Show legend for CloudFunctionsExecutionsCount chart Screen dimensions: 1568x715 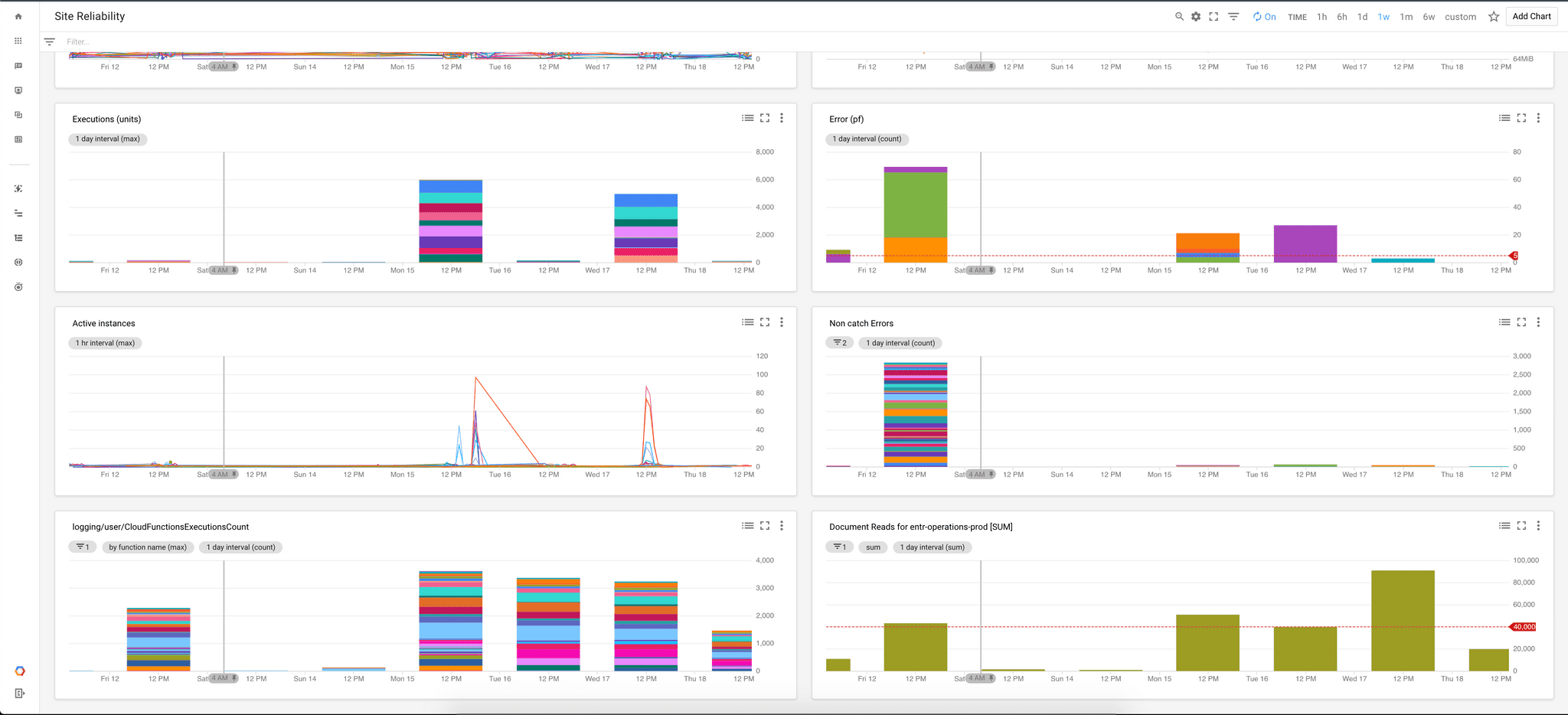click(748, 526)
